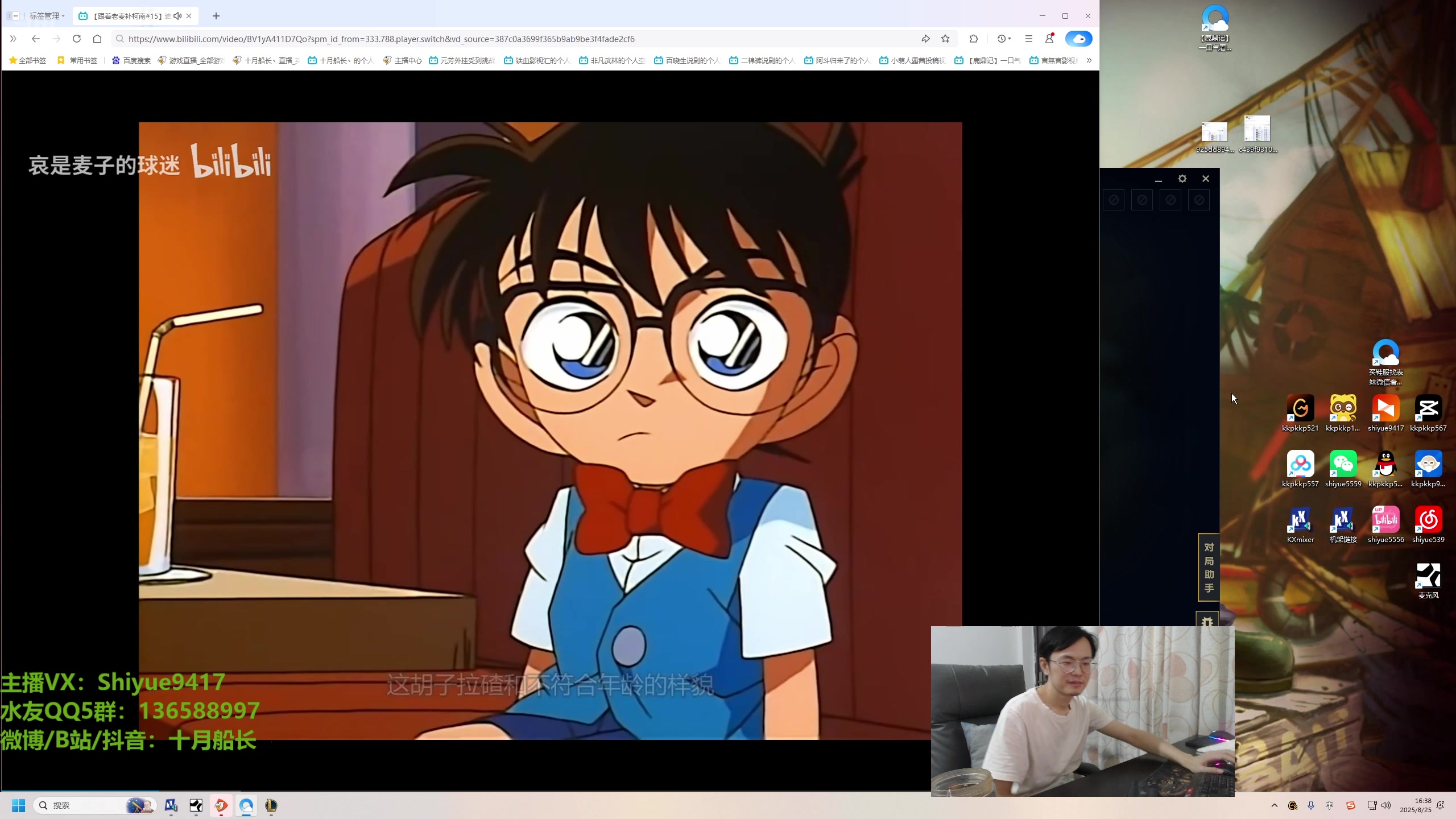The width and height of the screenshot is (1456, 819).
Task: Click the share page icon in the address bar
Action: click(x=925, y=39)
